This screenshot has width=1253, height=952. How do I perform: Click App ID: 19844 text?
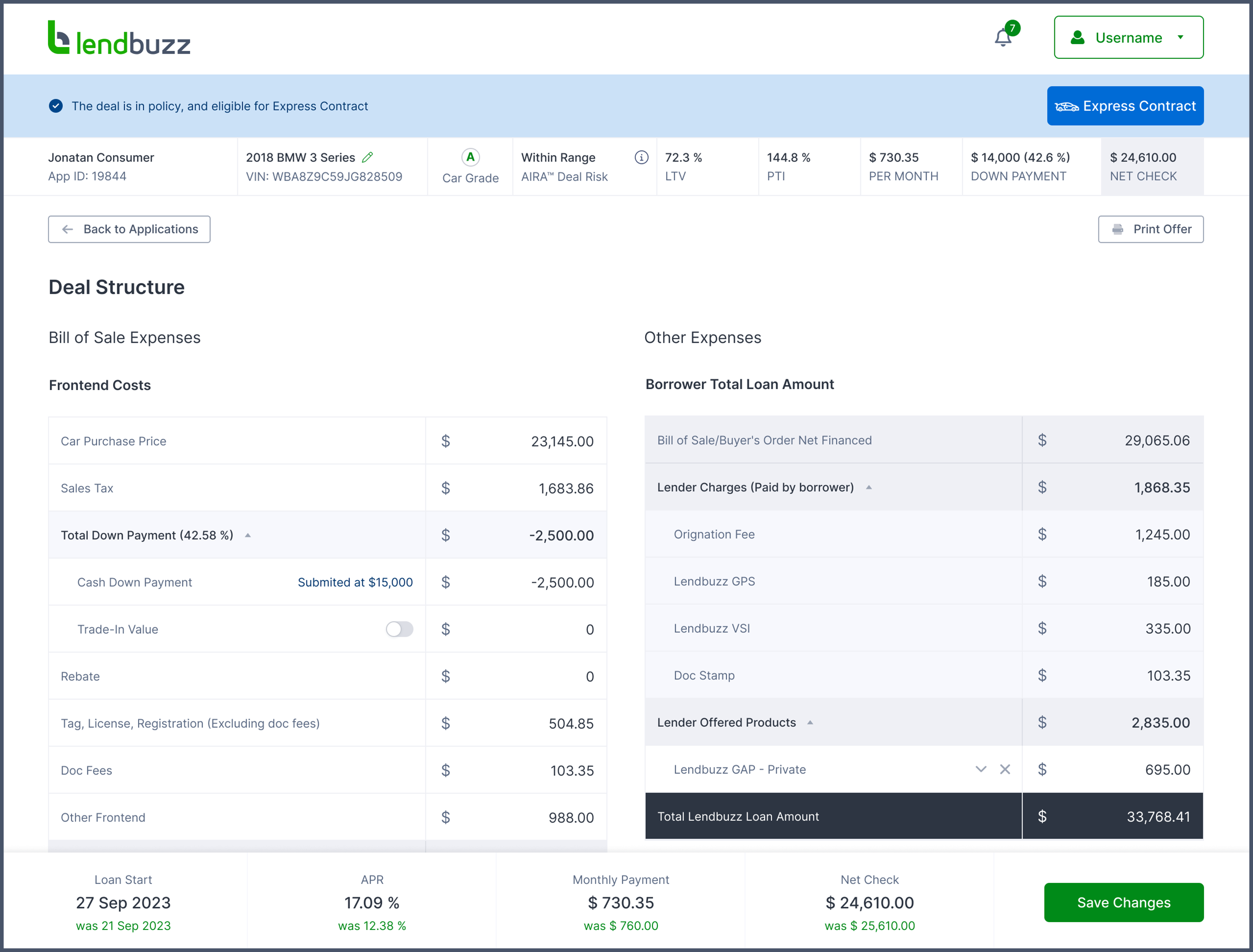[87, 176]
